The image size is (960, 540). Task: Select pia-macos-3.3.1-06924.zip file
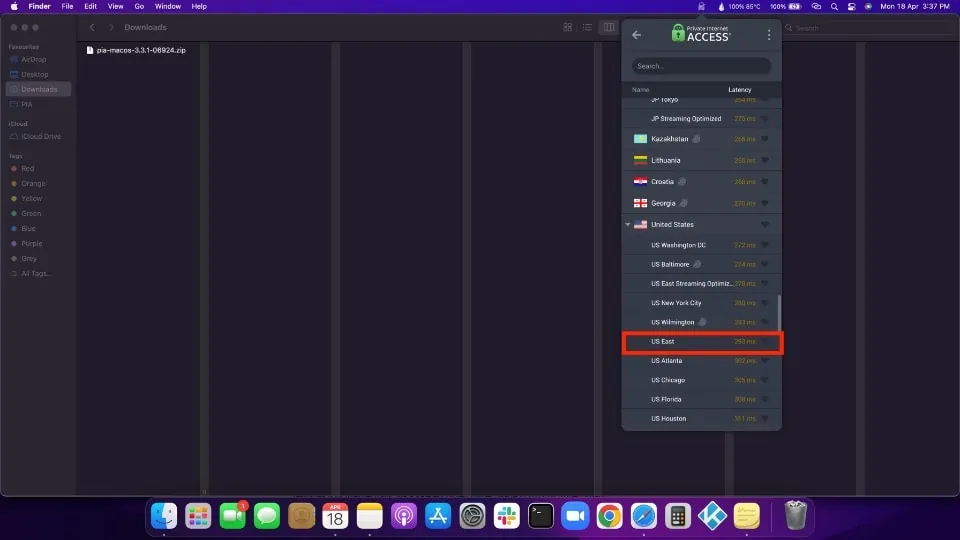click(136, 50)
